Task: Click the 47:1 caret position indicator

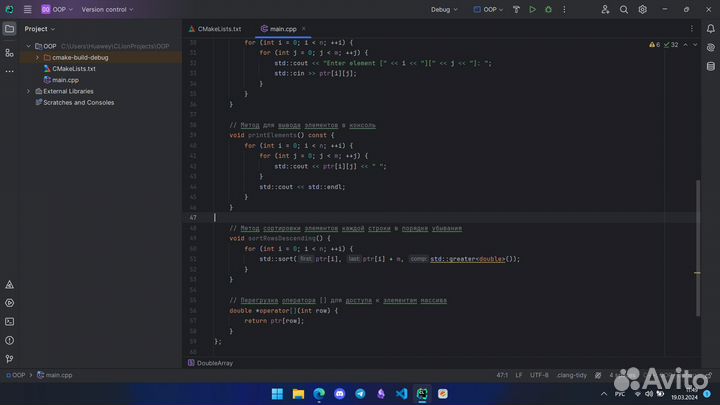Action: (x=502, y=375)
